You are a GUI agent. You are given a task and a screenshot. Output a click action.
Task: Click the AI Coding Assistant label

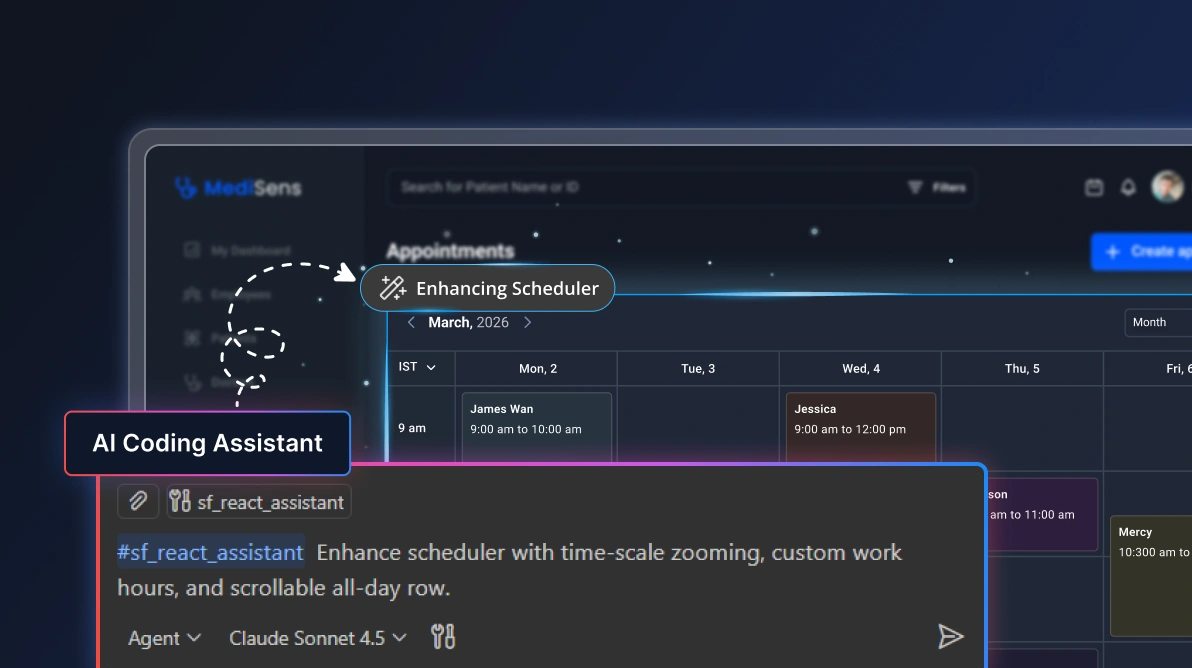click(x=208, y=443)
